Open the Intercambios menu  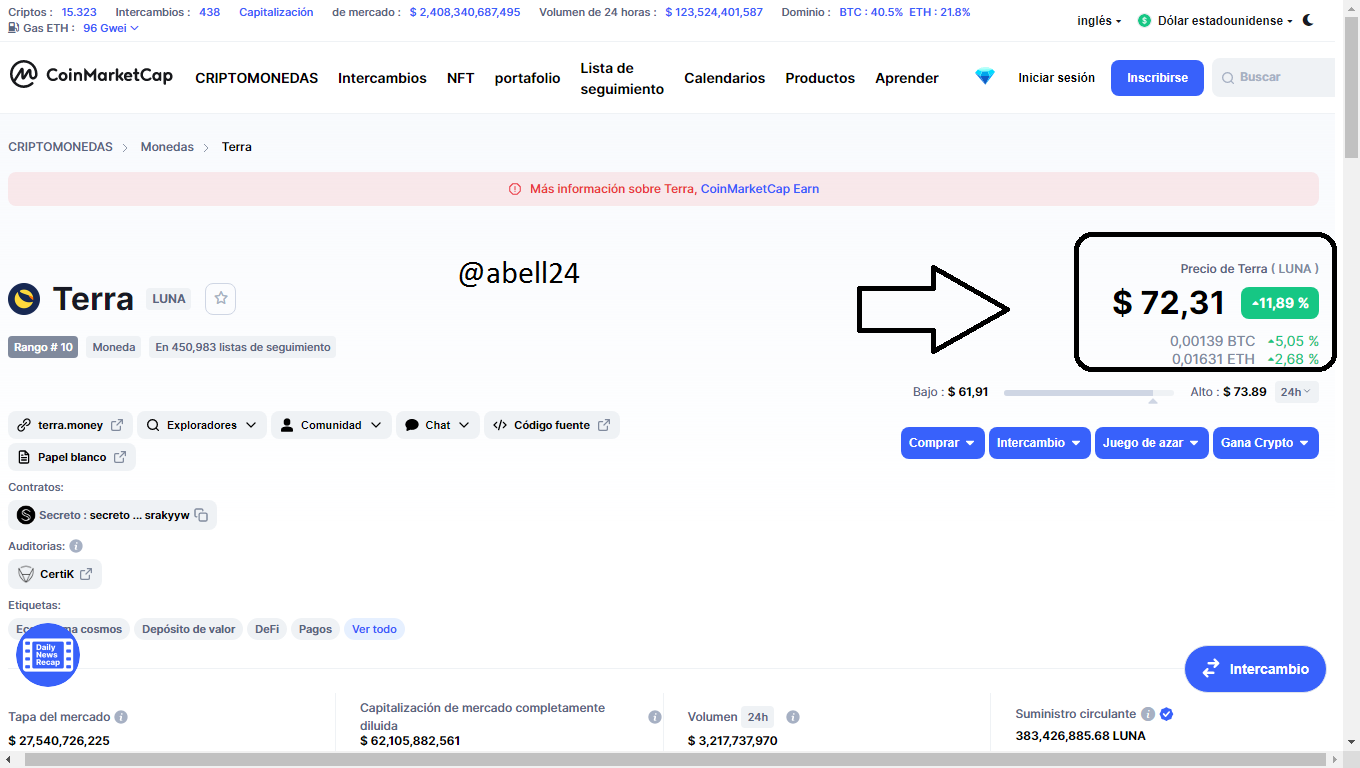tap(382, 78)
